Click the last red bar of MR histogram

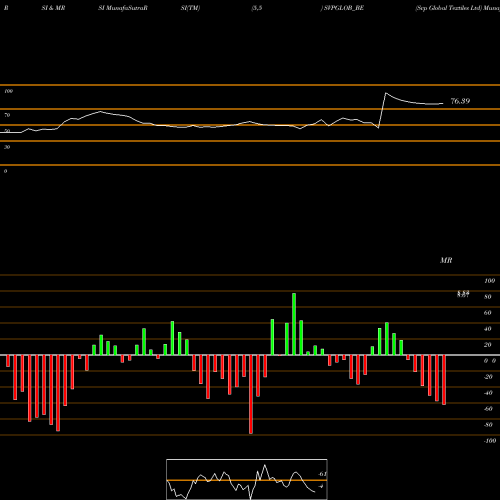pos(444,380)
